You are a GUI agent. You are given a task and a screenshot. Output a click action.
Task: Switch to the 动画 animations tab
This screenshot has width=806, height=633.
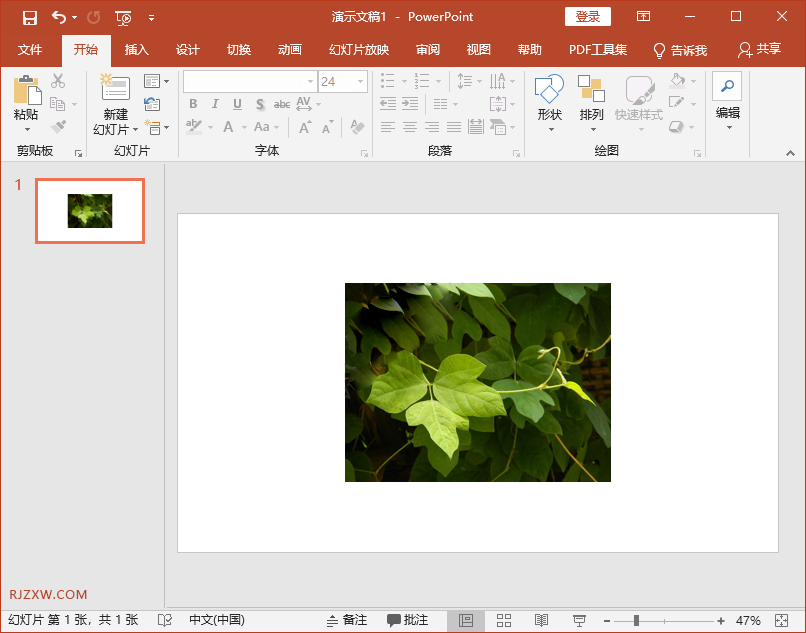tap(290, 50)
